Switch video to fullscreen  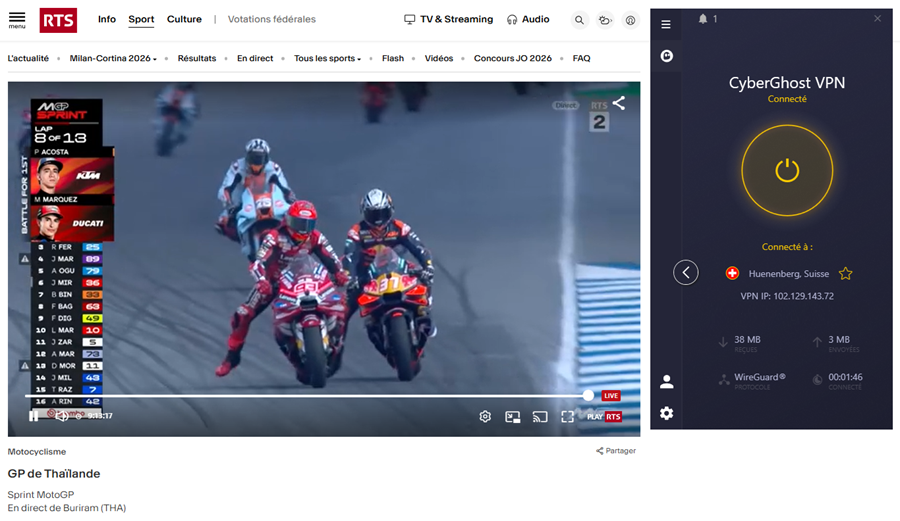(x=567, y=417)
